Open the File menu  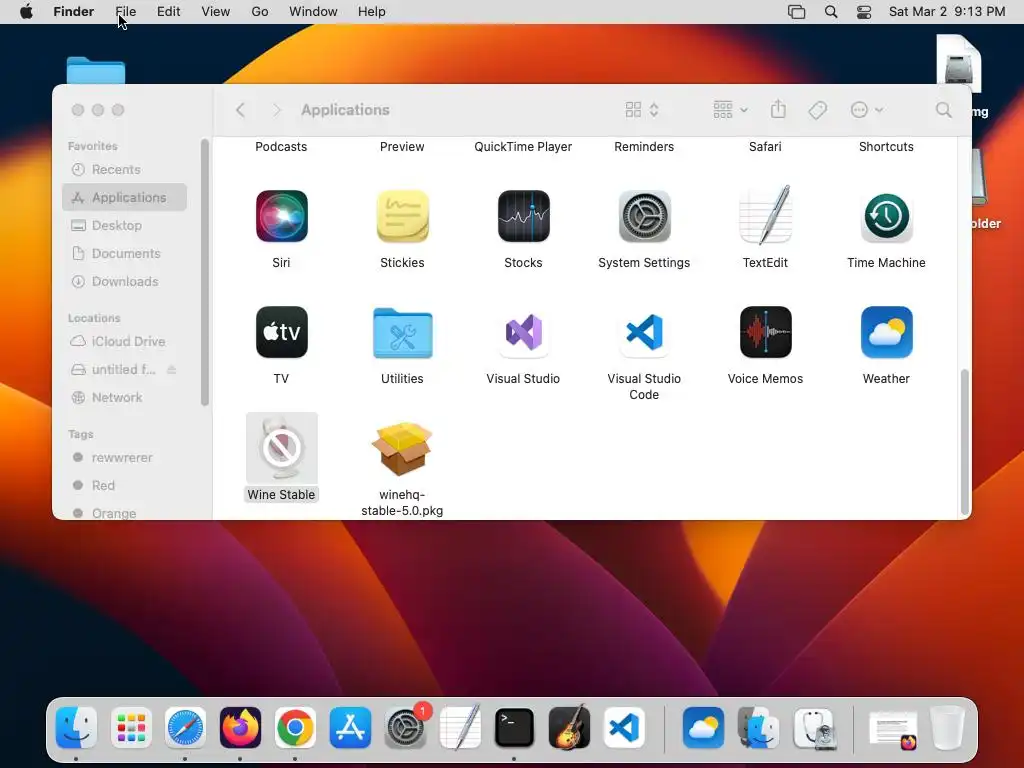(125, 12)
